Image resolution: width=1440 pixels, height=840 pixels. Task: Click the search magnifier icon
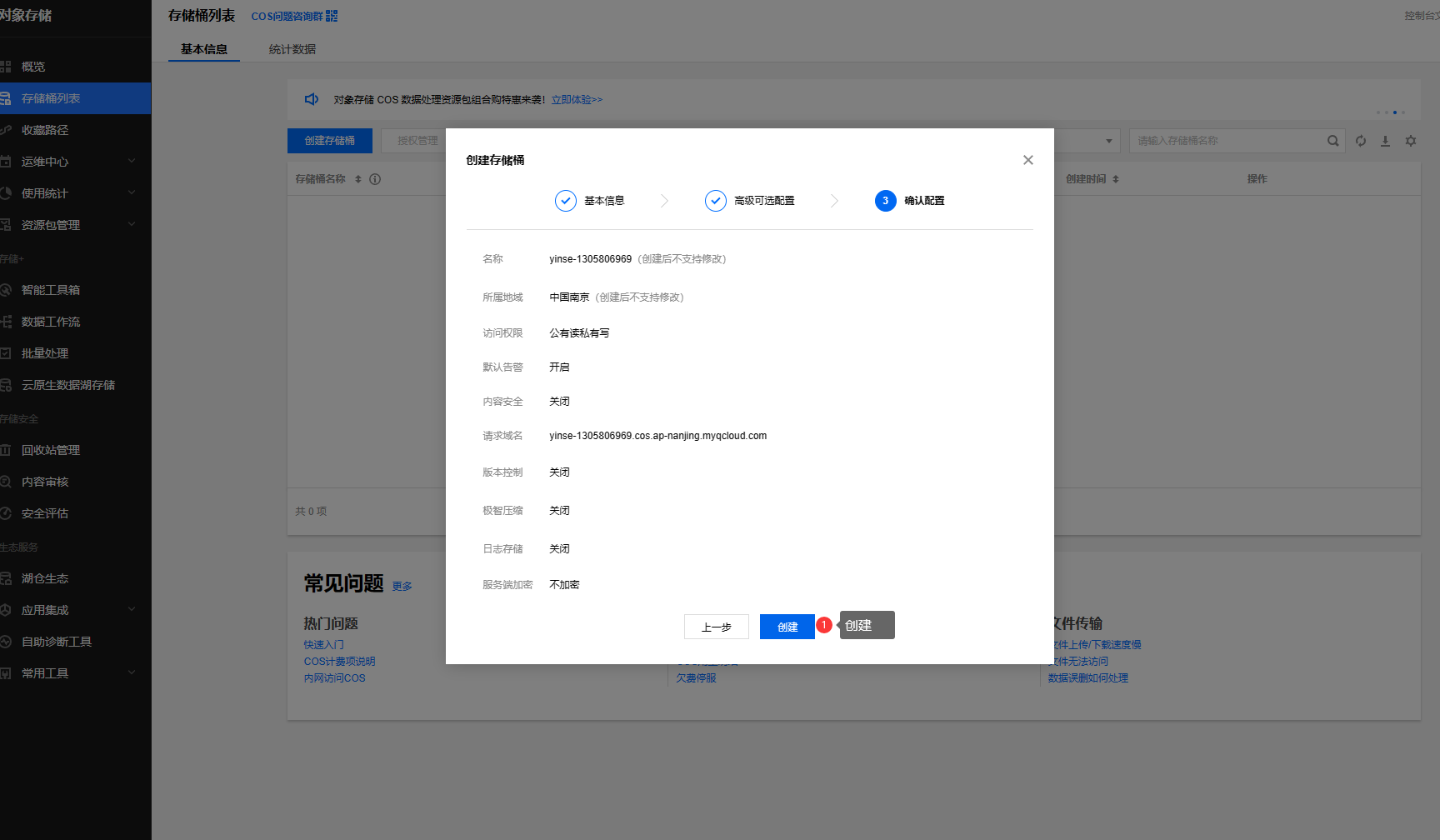coord(1332,141)
